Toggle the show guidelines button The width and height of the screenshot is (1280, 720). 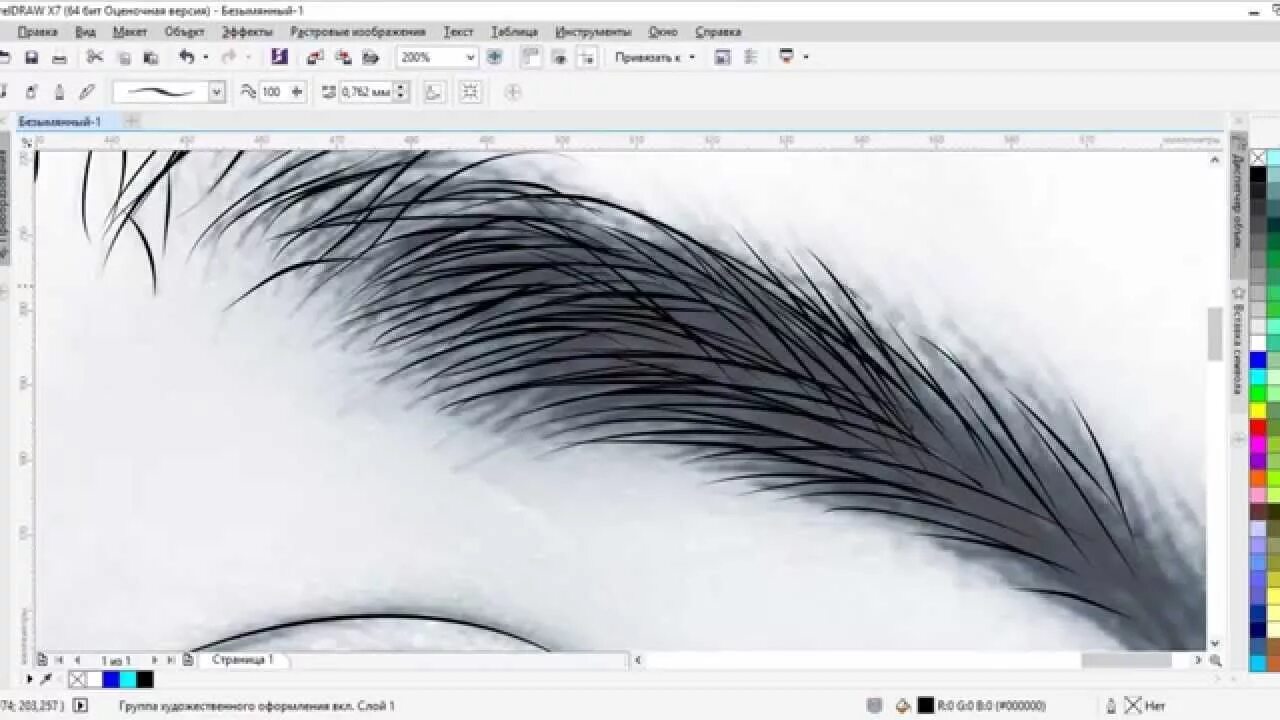[587, 57]
